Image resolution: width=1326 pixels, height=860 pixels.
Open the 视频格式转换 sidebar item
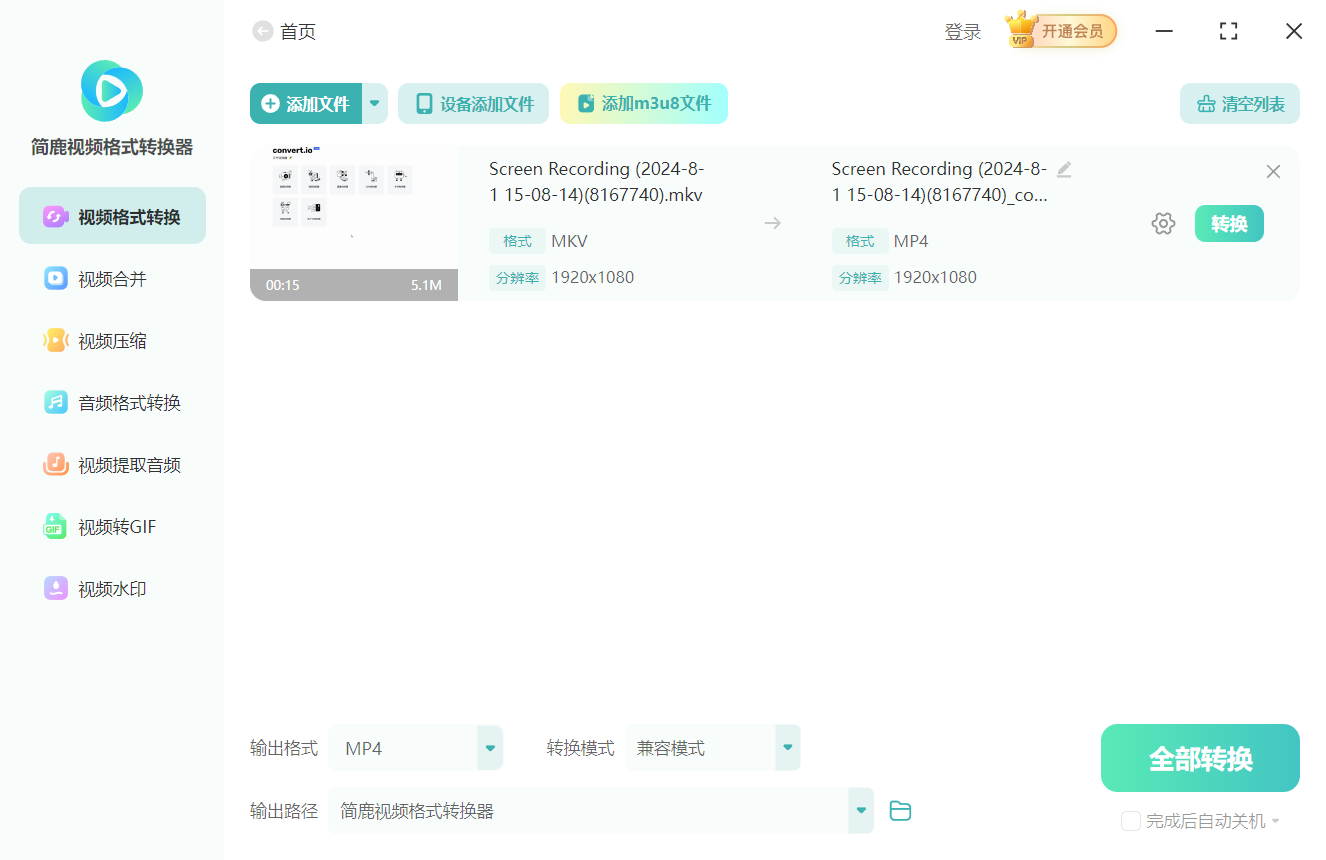coord(112,216)
